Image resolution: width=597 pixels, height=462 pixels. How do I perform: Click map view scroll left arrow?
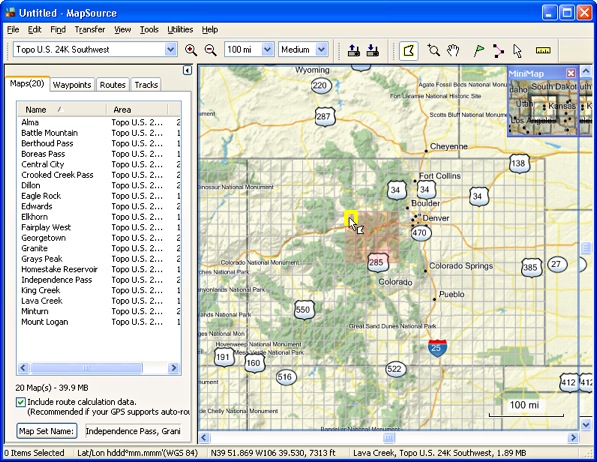[204, 438]
